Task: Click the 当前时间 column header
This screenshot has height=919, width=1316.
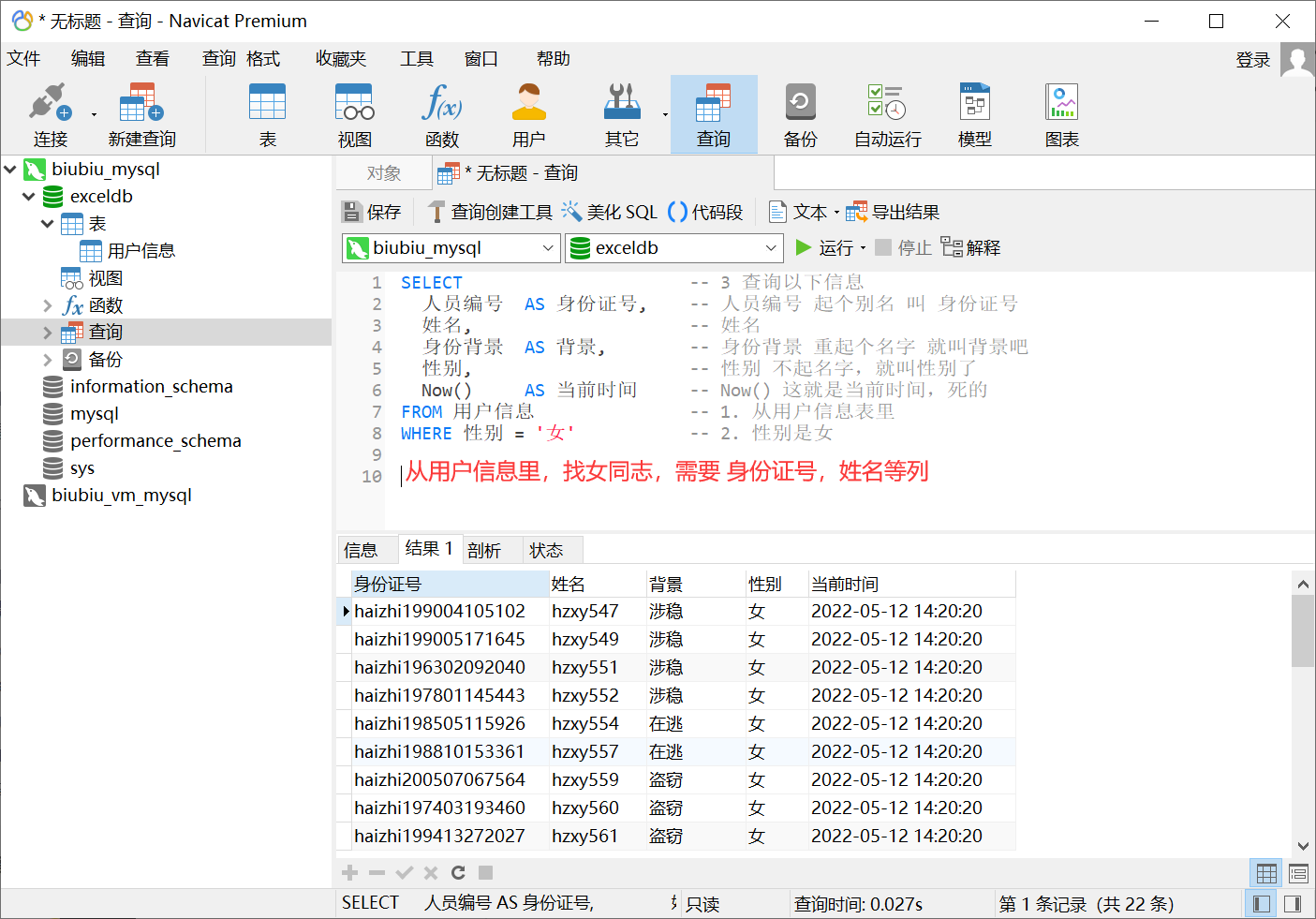Action: (x=911, y=585)
